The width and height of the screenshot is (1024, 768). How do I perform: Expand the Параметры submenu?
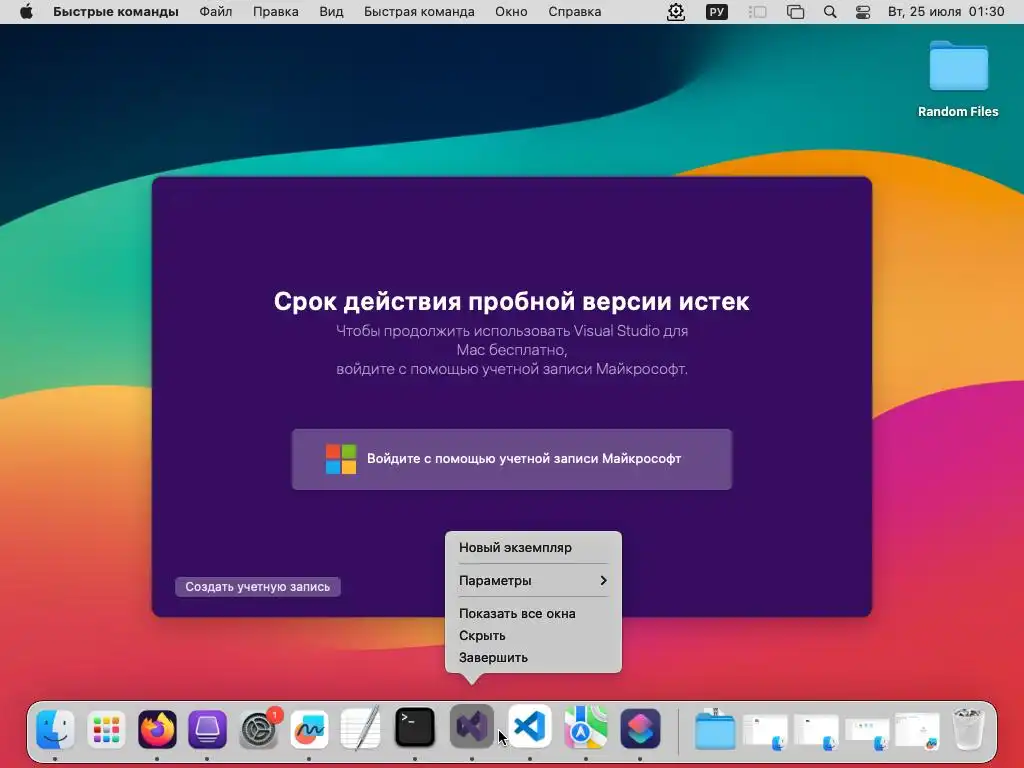coord(533,581)
